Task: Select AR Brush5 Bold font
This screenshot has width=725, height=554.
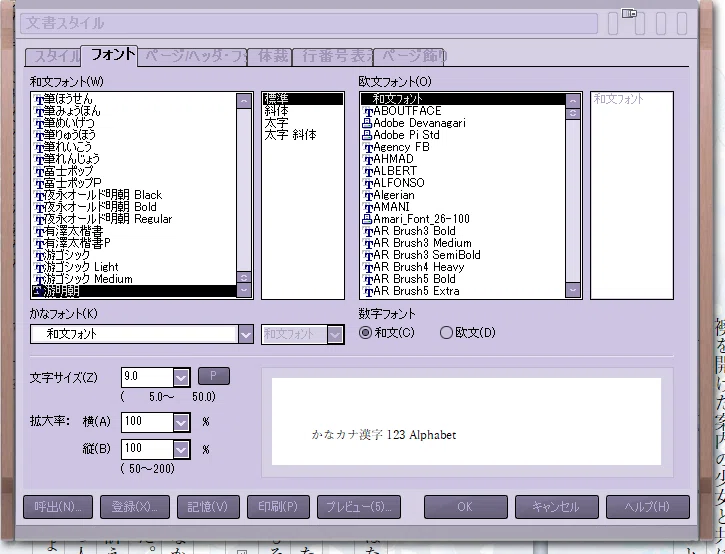Action: tap(463, 279)
